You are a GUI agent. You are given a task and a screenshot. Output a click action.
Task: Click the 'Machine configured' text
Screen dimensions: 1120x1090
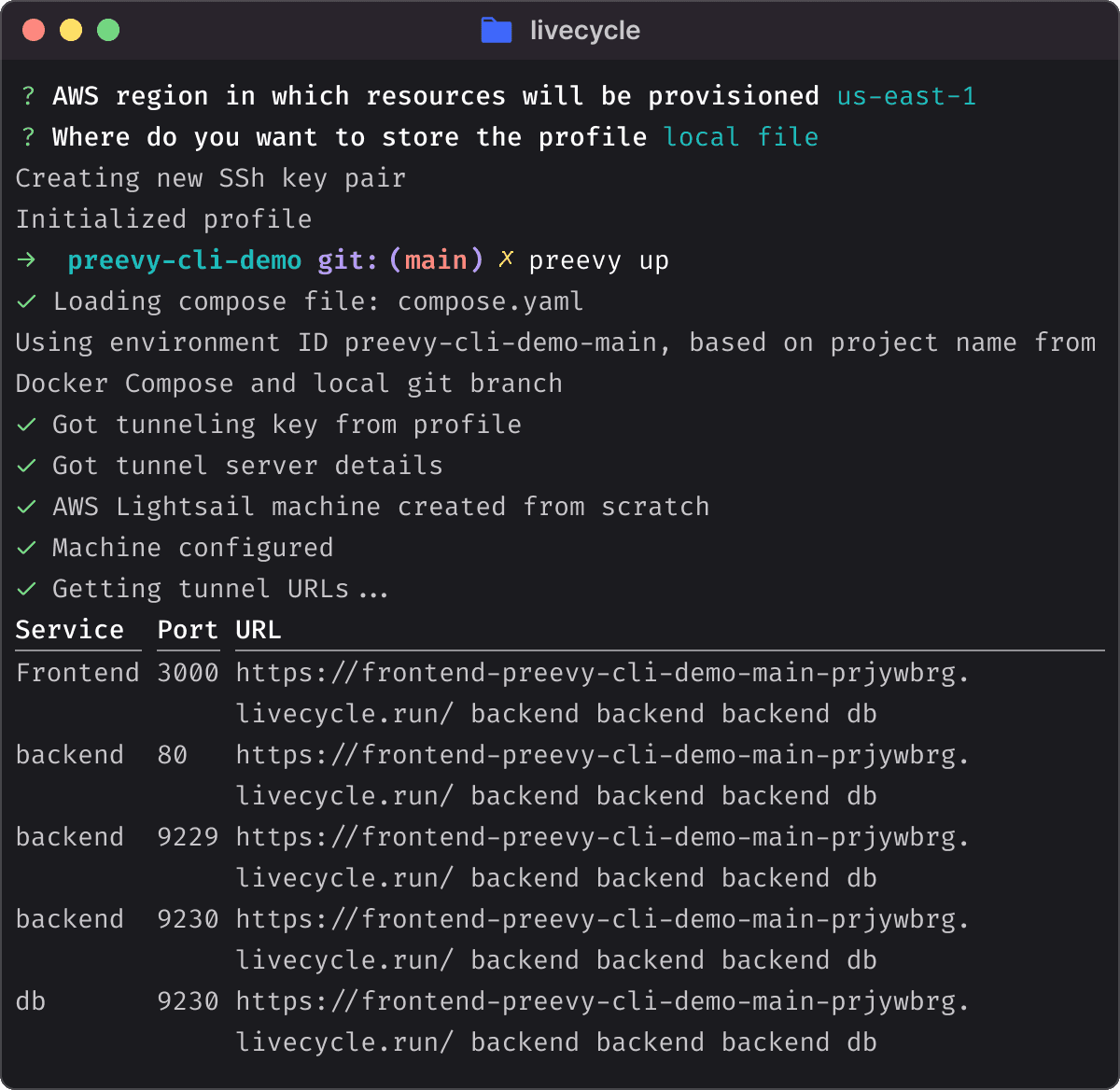coord(193,548)
